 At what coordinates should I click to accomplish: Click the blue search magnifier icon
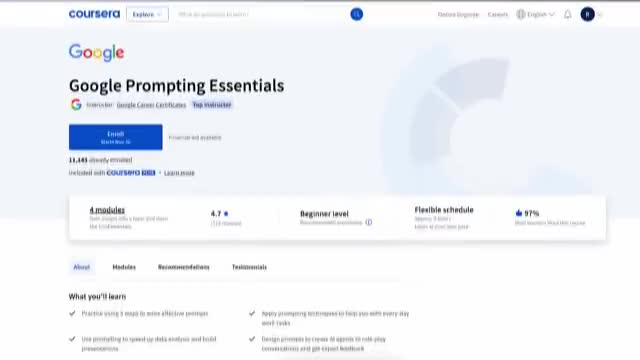click(x=356, y=14)
